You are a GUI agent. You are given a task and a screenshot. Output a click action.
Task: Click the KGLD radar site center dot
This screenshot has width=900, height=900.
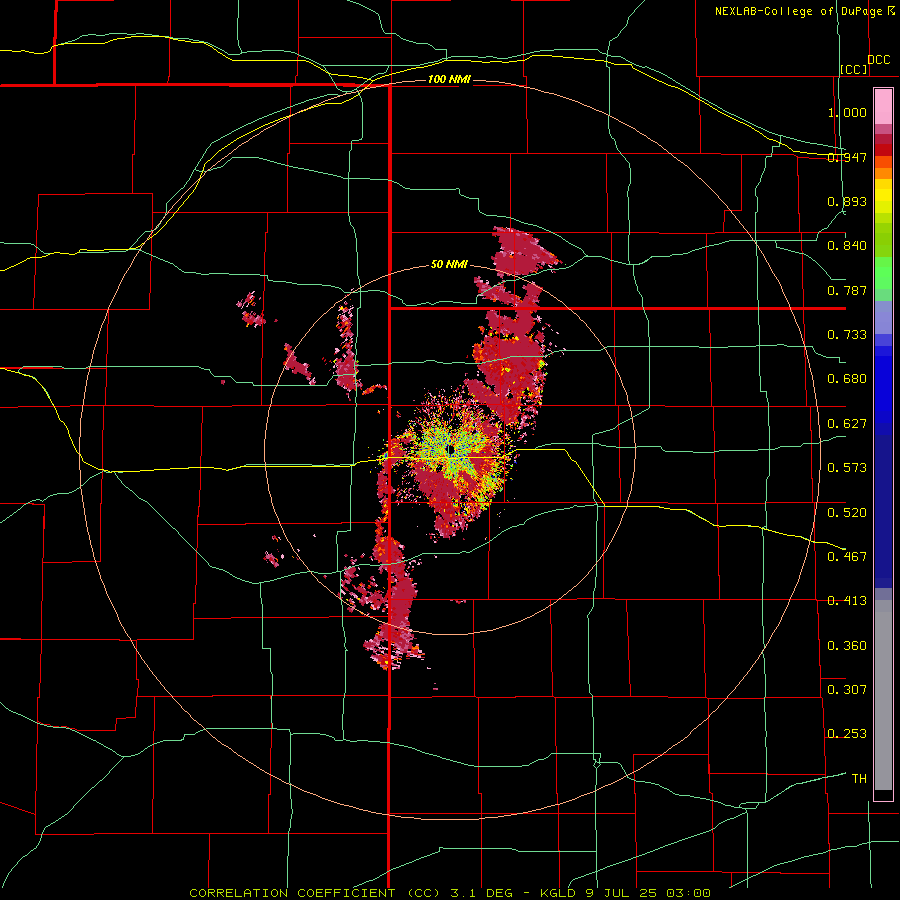click(x=451, y=449)
